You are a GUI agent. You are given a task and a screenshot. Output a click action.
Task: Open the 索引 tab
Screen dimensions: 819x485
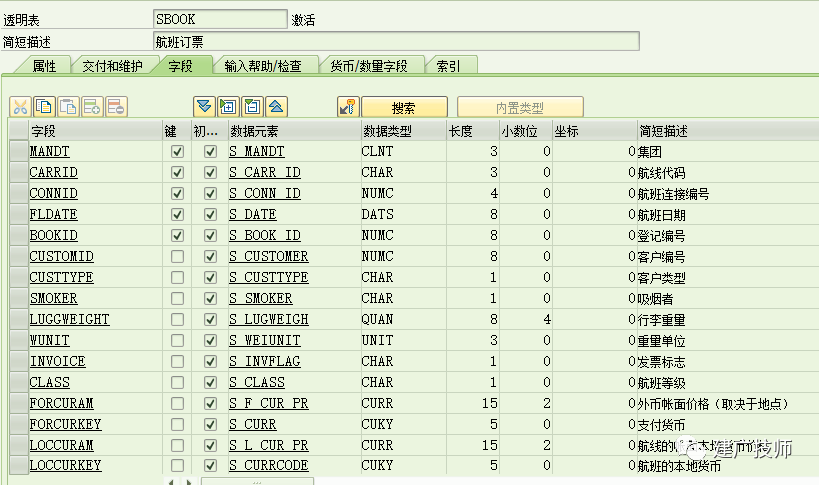449,66
